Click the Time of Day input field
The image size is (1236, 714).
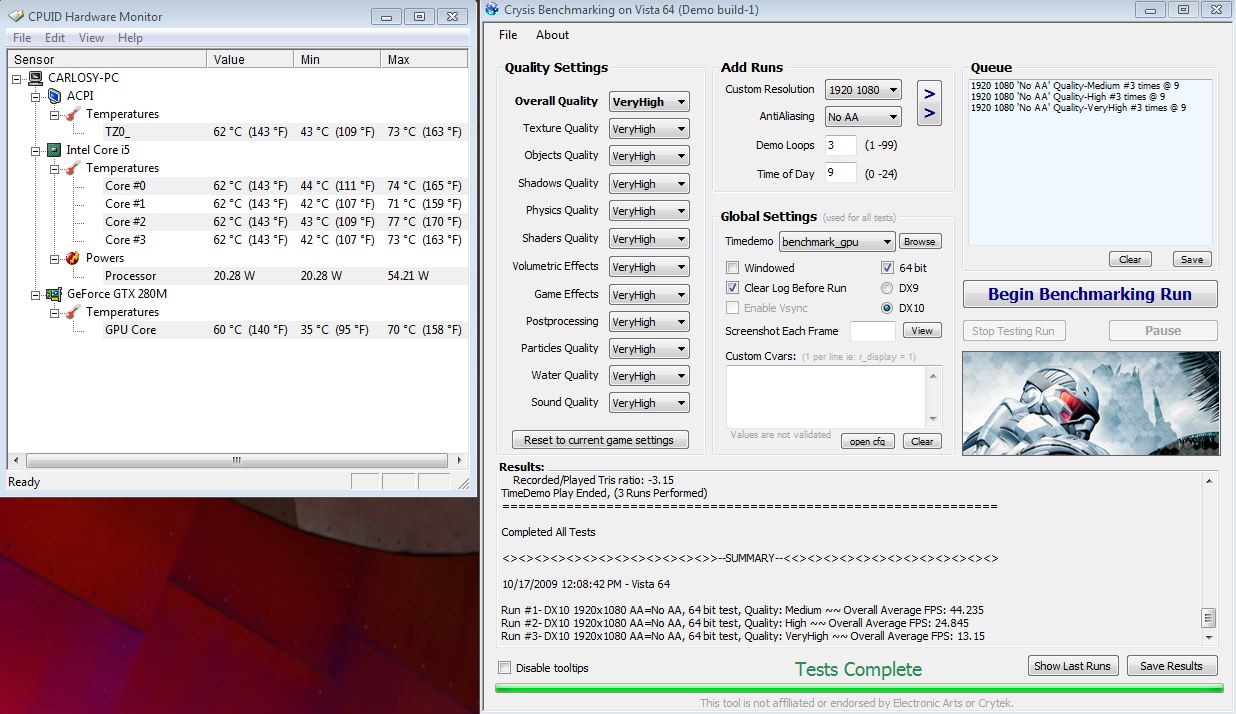point(841,174)
